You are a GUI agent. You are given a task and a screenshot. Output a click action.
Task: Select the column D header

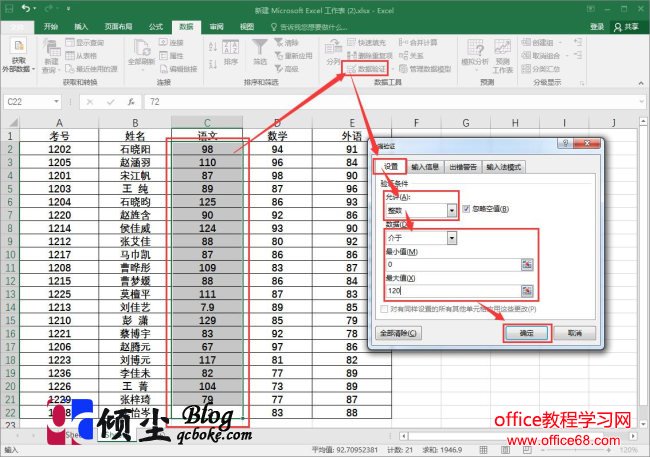coord(277,123)
